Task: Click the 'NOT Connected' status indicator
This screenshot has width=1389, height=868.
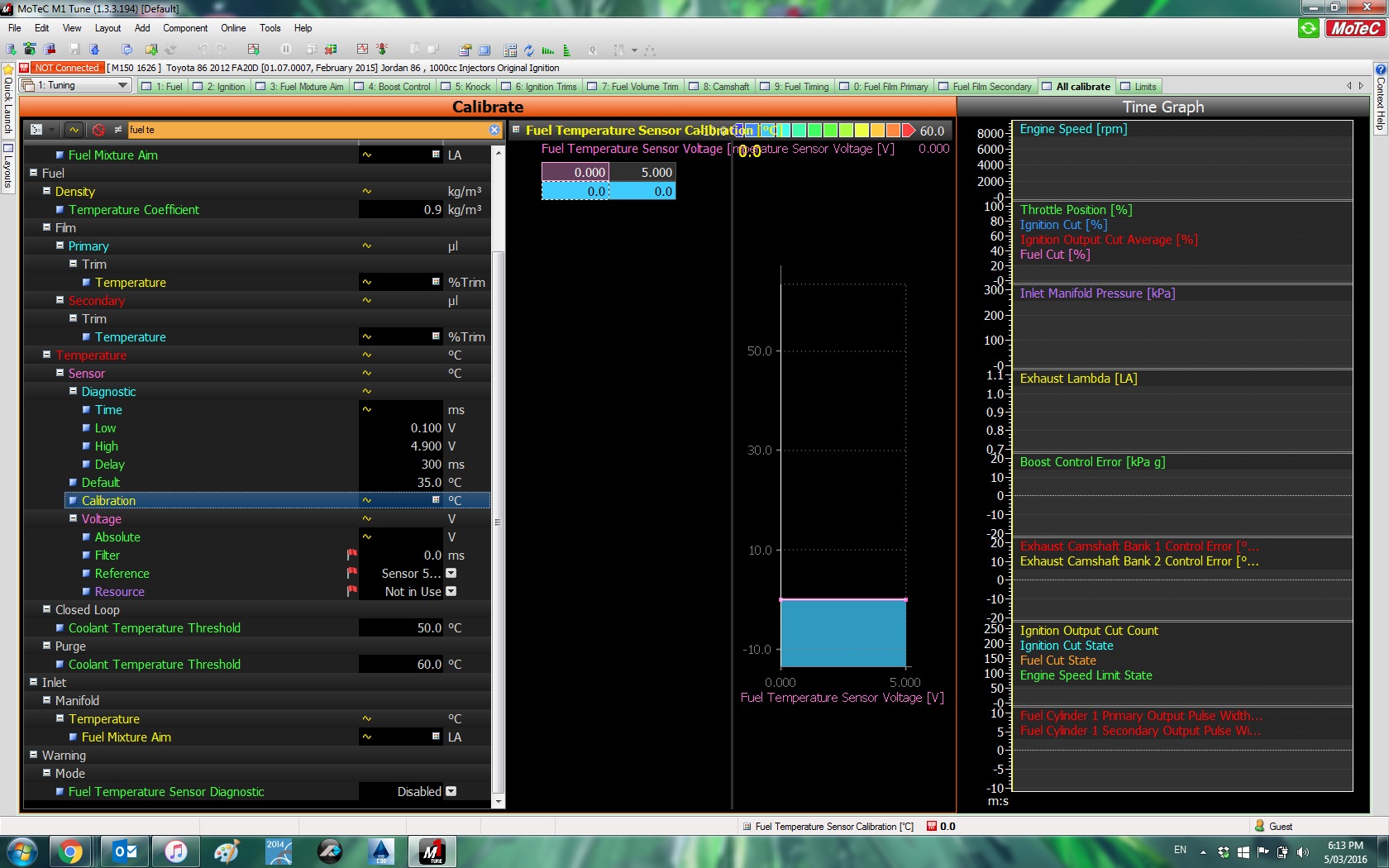Action: (x=66, y=68)
